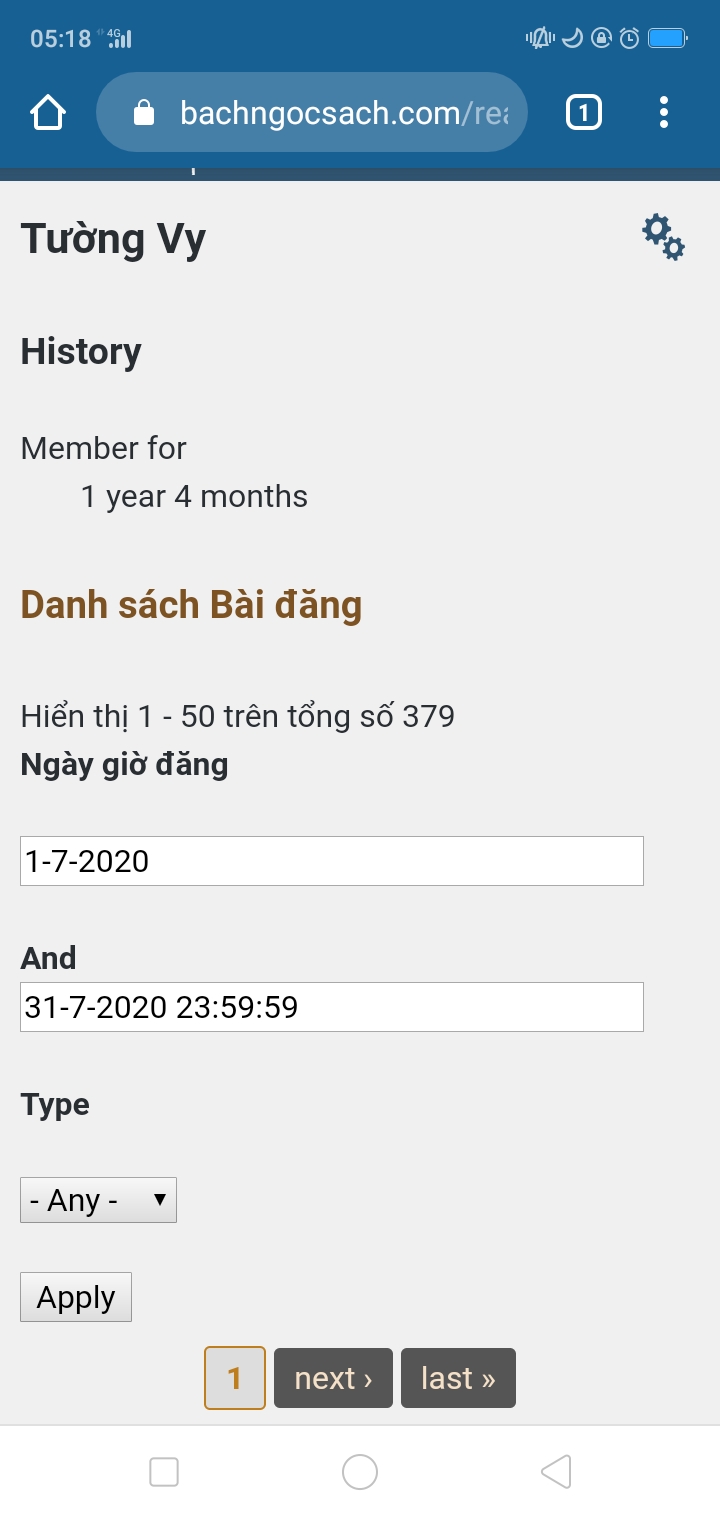Tap the browser home icon
720x1520 pixels.
49,113
